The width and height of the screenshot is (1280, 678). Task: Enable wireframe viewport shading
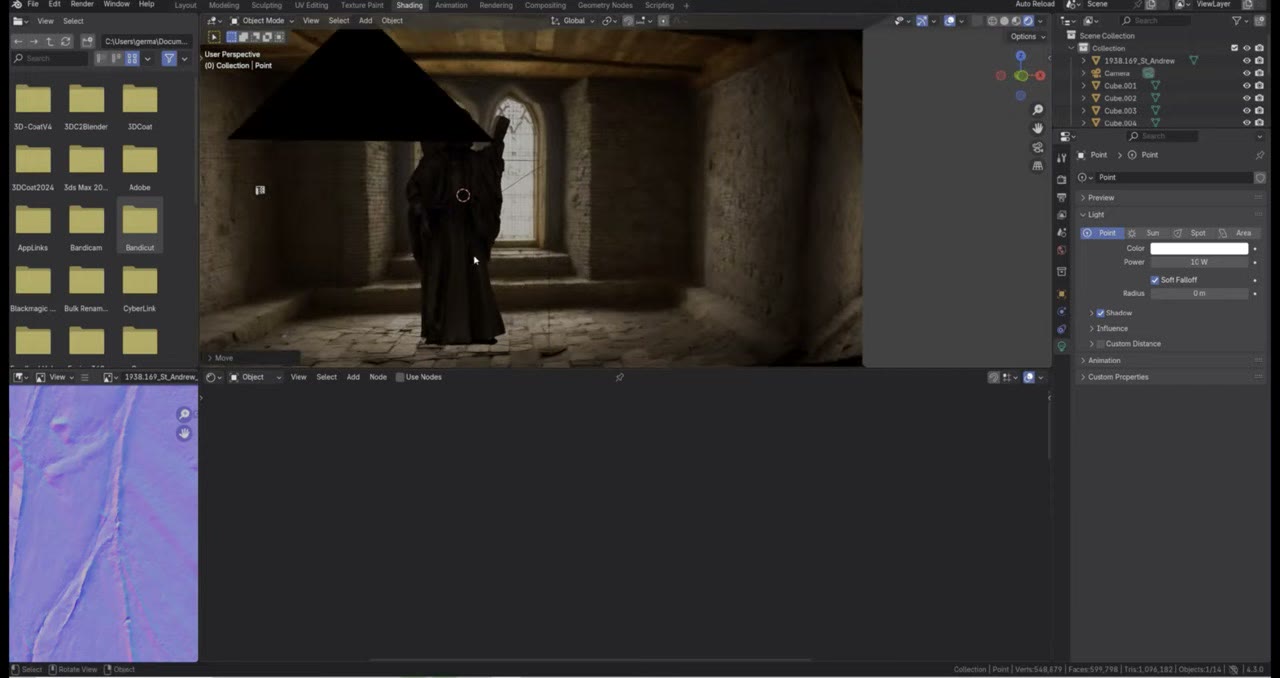pos(992,21)
